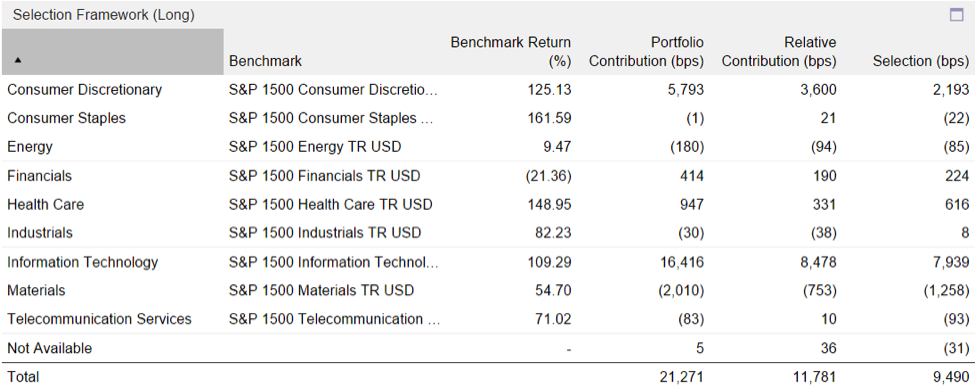
Task: Select the Materials row label
Action: pos(36,290)
